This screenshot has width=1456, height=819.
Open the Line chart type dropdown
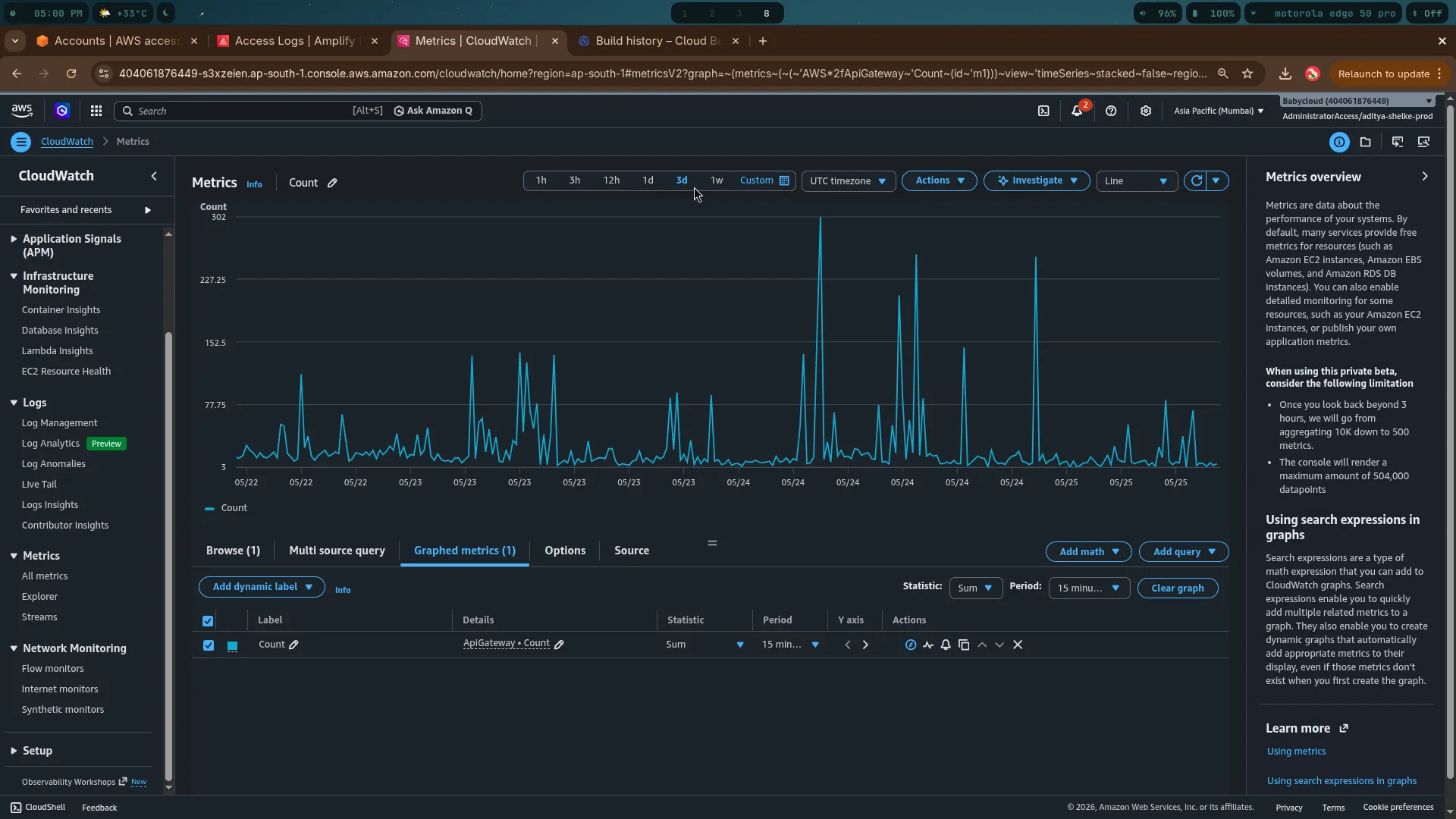1136,181
